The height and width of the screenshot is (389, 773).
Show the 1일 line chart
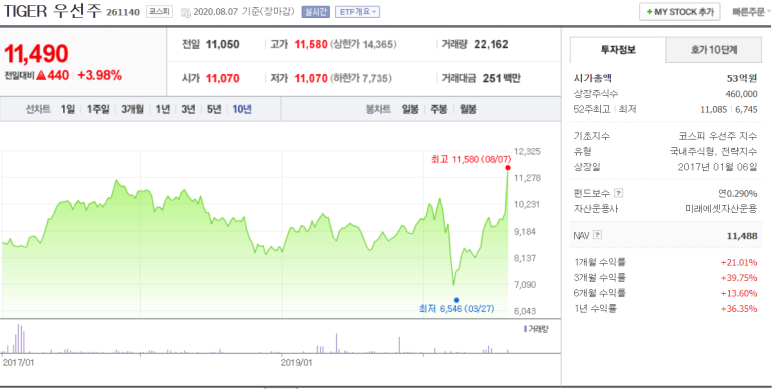click(68, 109)
